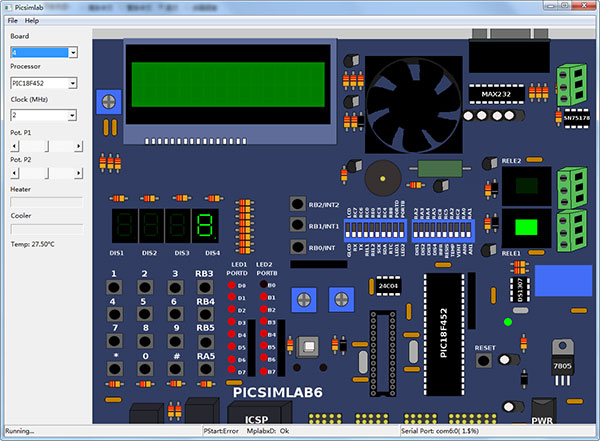Click the Pot. P1 slider thumb
The width and height of the screenshot is (600, 441).
pos(47,146)
